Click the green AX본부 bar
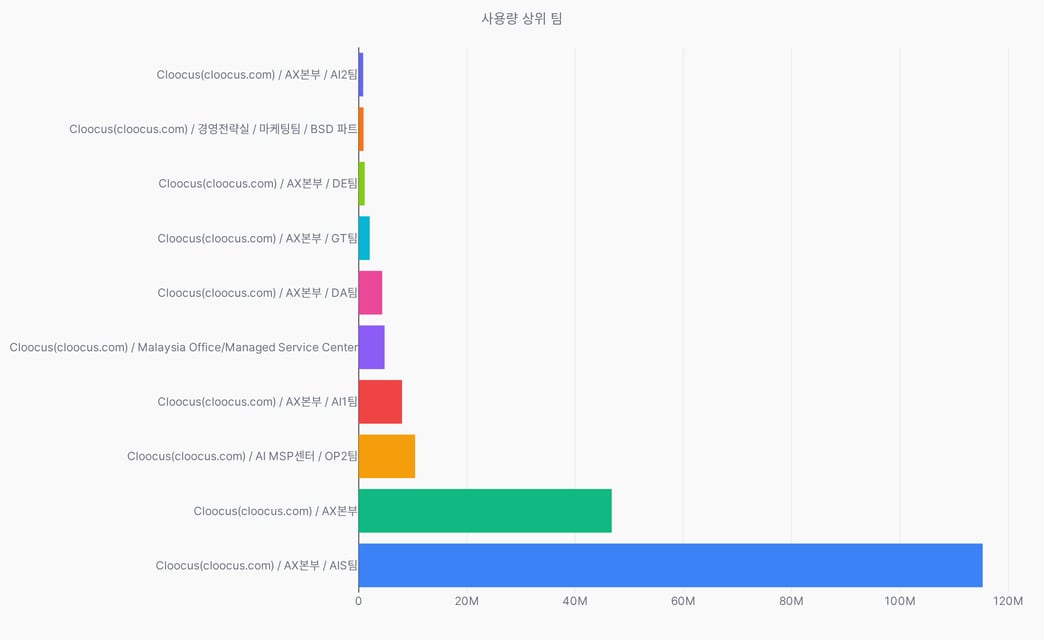 point(485,511)
